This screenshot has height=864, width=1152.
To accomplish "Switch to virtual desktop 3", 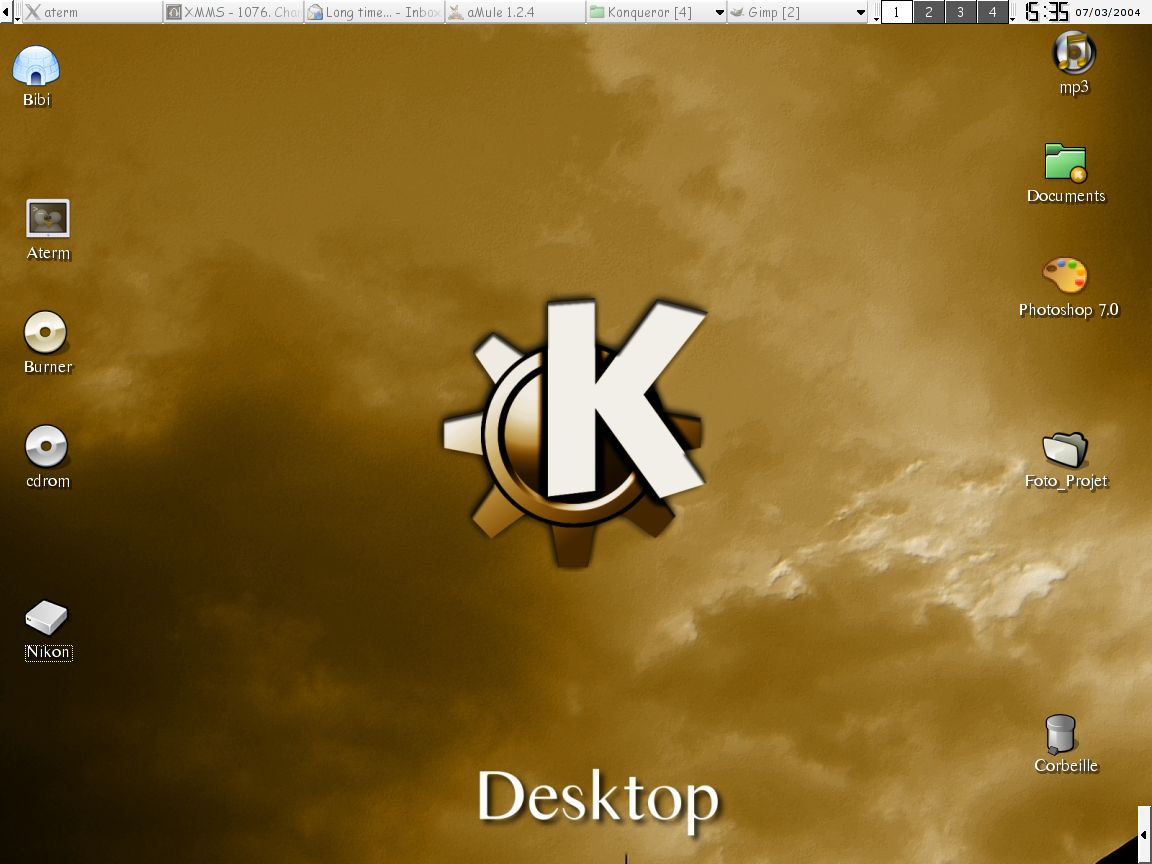I will 960,12.
